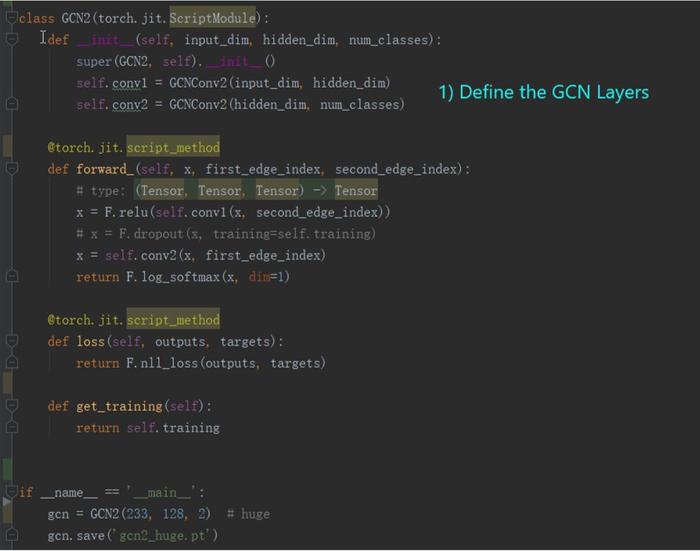700x551 pixels.
Task: Collapse the class GCN2 fold marker
Action: click(12, 18)
